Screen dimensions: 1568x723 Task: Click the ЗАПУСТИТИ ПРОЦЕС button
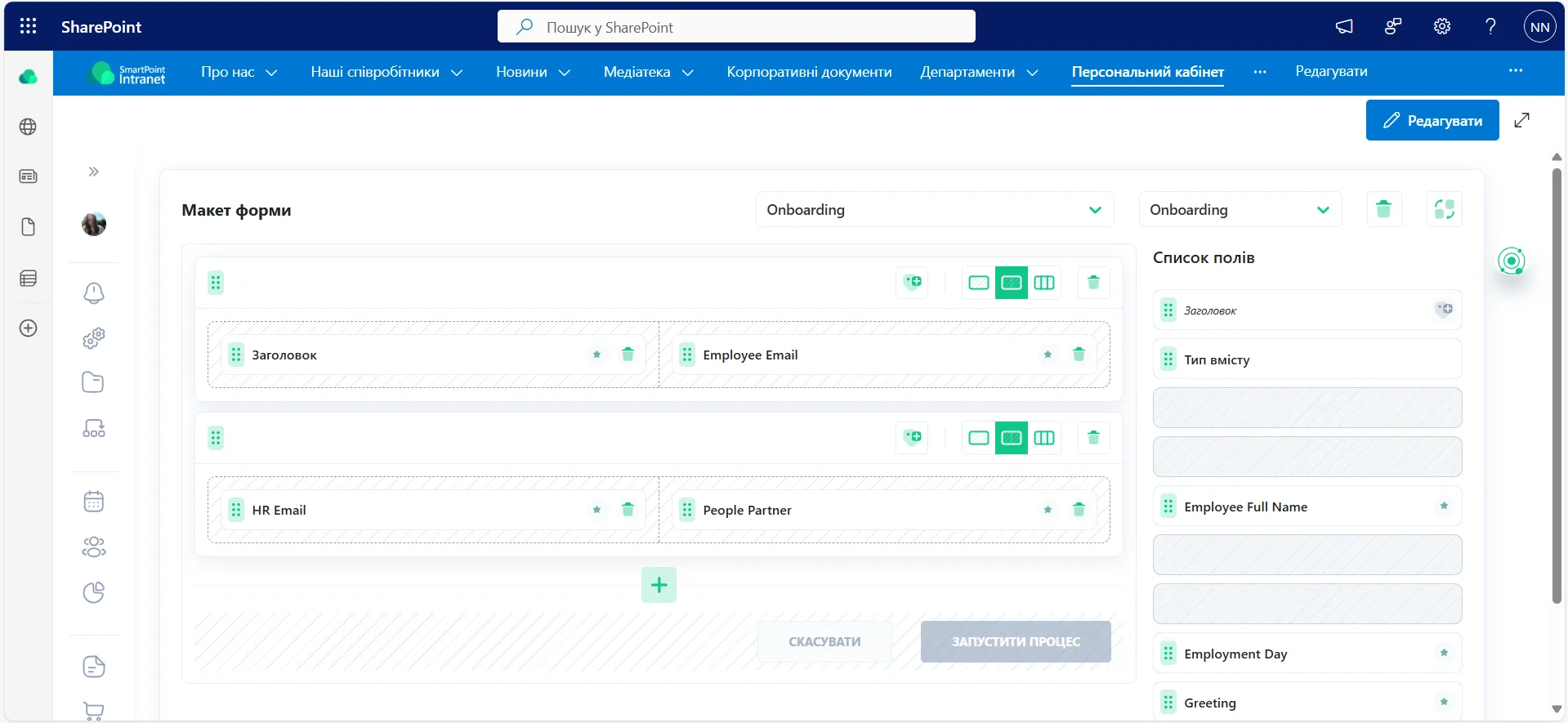[x=1016, y=641]
